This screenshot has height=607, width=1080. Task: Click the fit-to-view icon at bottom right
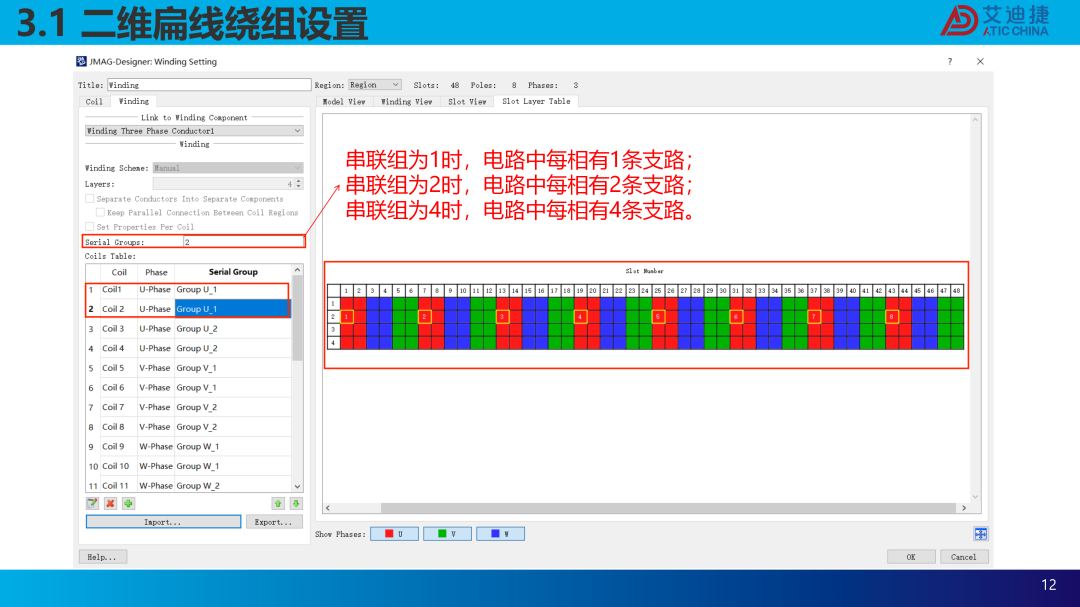981,534
